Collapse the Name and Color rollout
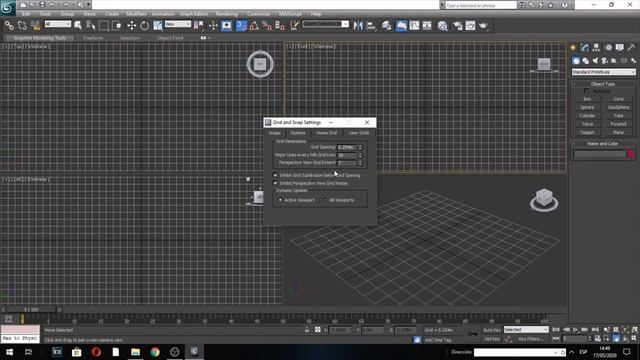 click(603, 144)
